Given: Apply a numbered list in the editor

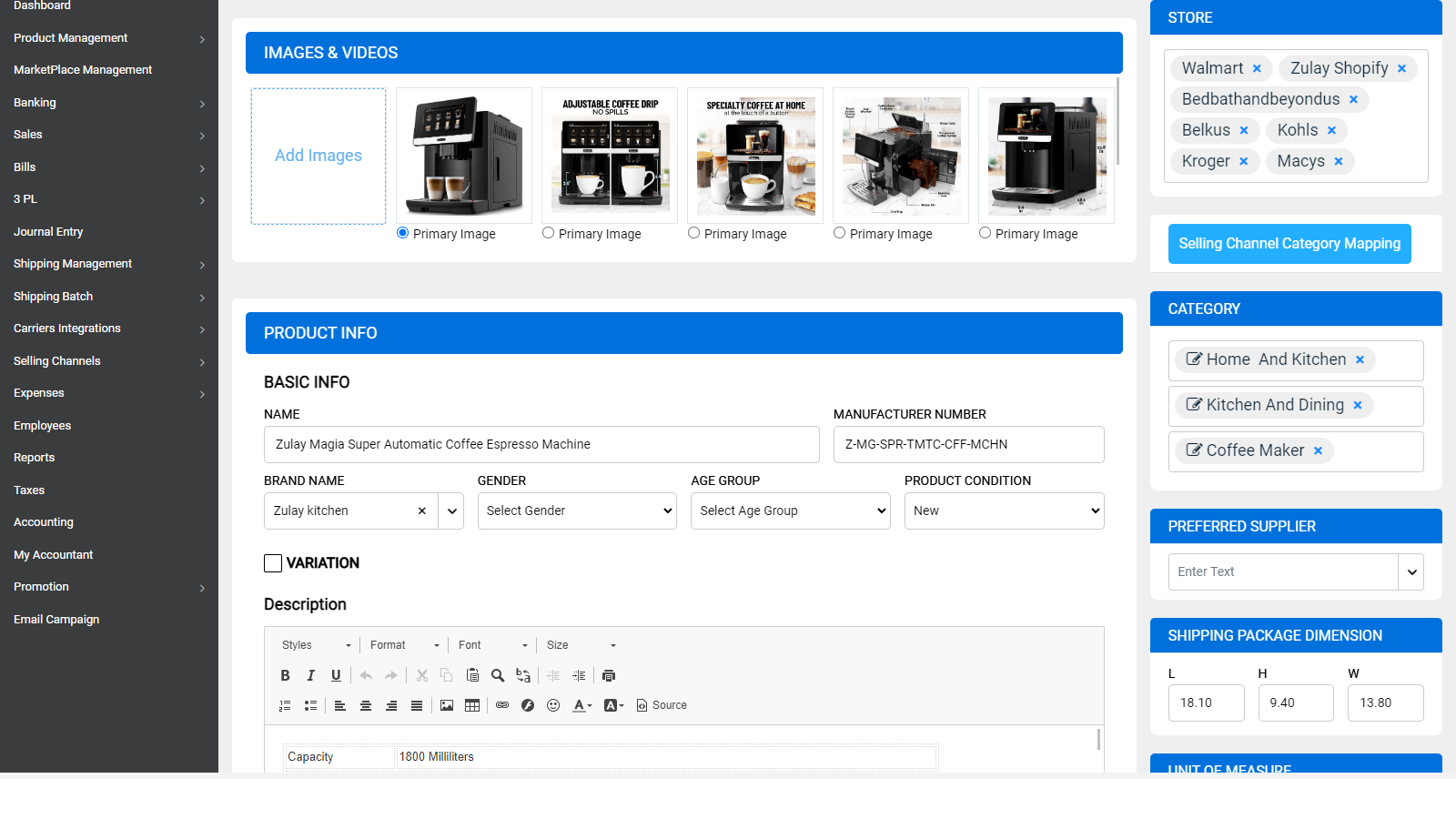Looking at the screenshot, I should point(285,704).
